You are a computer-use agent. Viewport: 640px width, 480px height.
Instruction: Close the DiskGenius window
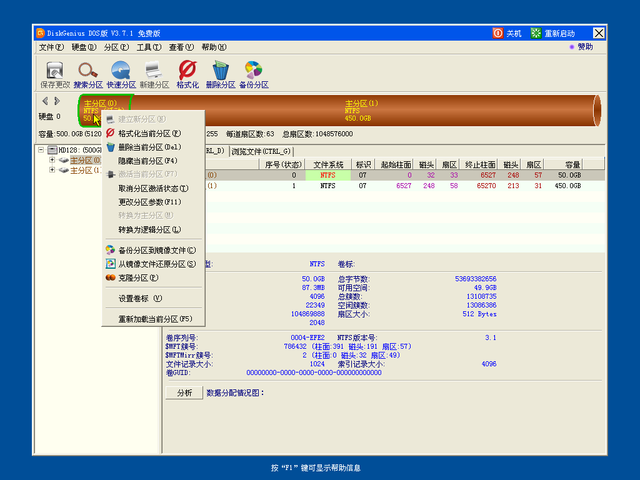598,33
